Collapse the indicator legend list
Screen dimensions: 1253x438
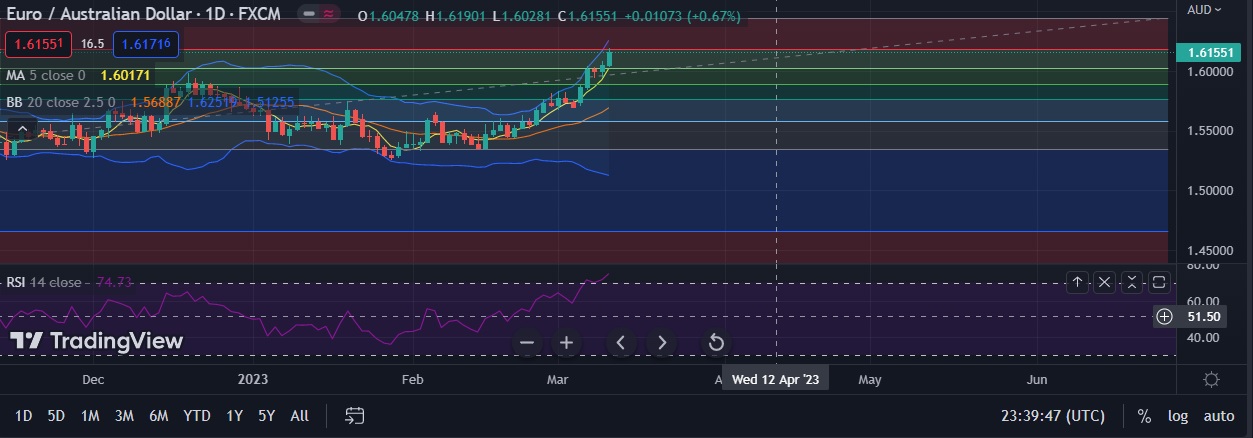point(20,128)
